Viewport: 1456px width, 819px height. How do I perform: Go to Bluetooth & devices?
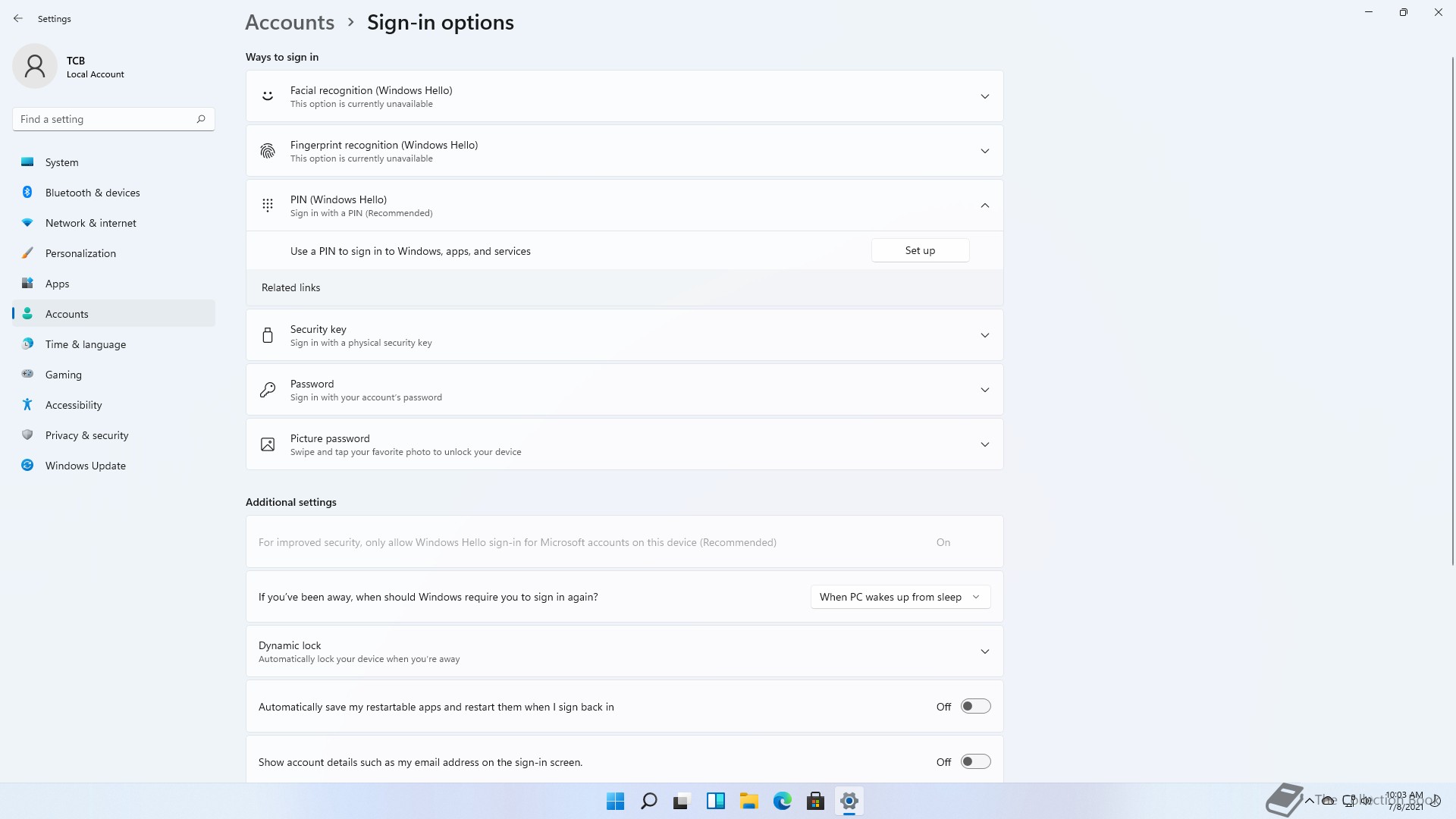(x=114, y=193)
